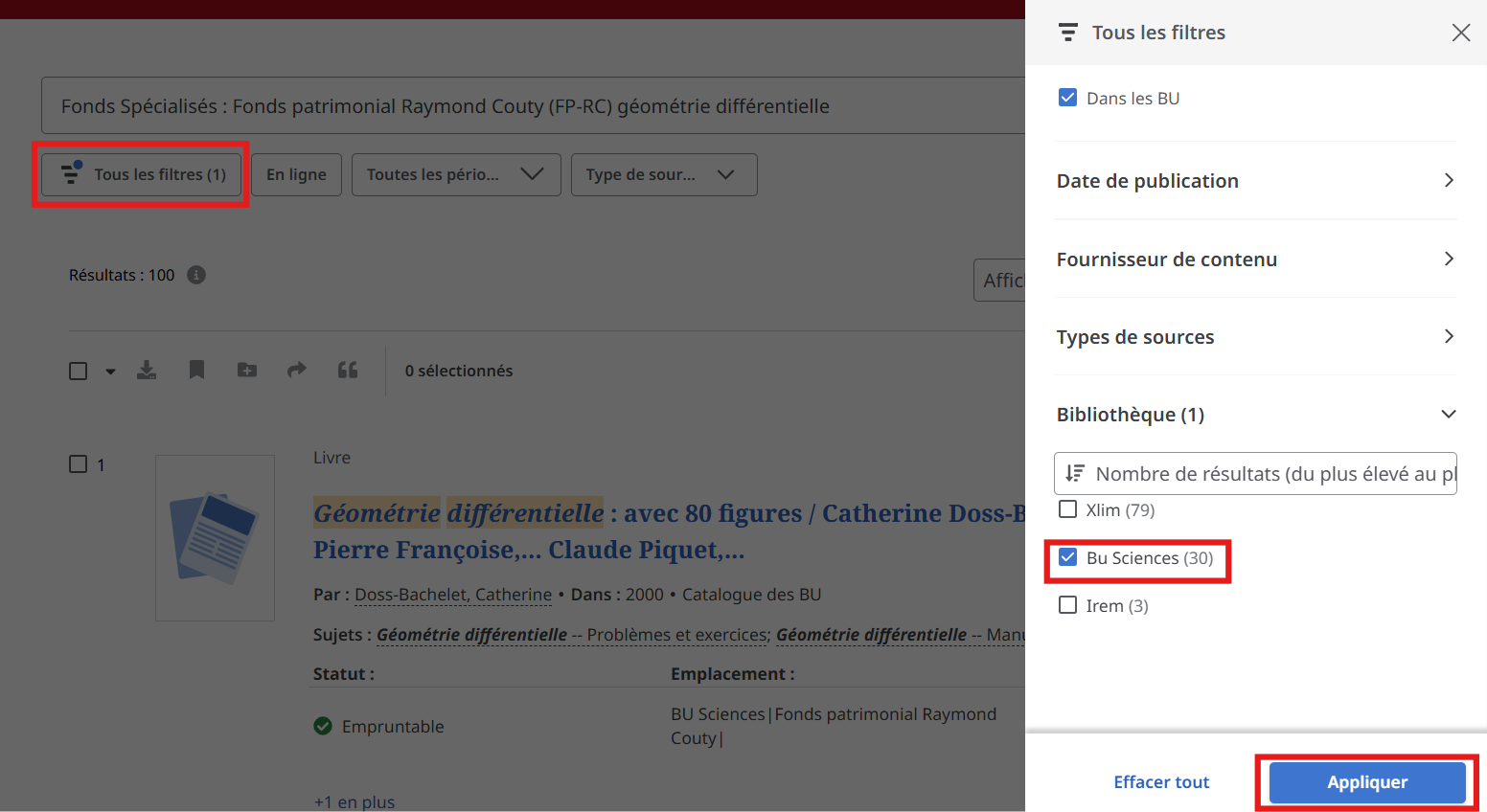Click the Appliquer button
Image resolution: width=1487 pixels, height=812 pixels.
1366,782
